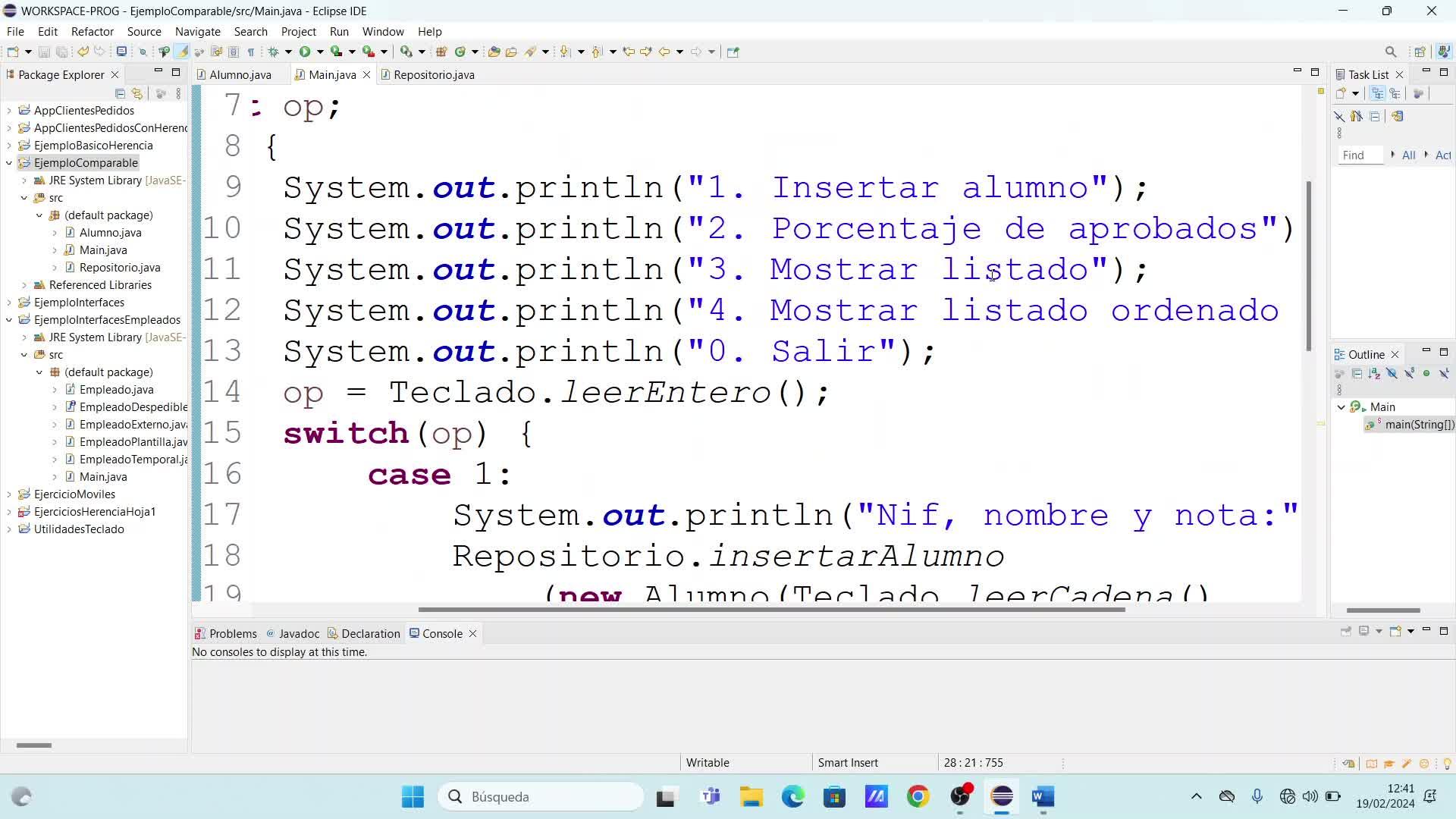1456x819 pixels.
Task: Switch to the Repositorio.java editor tab
Action: point(434,74)
